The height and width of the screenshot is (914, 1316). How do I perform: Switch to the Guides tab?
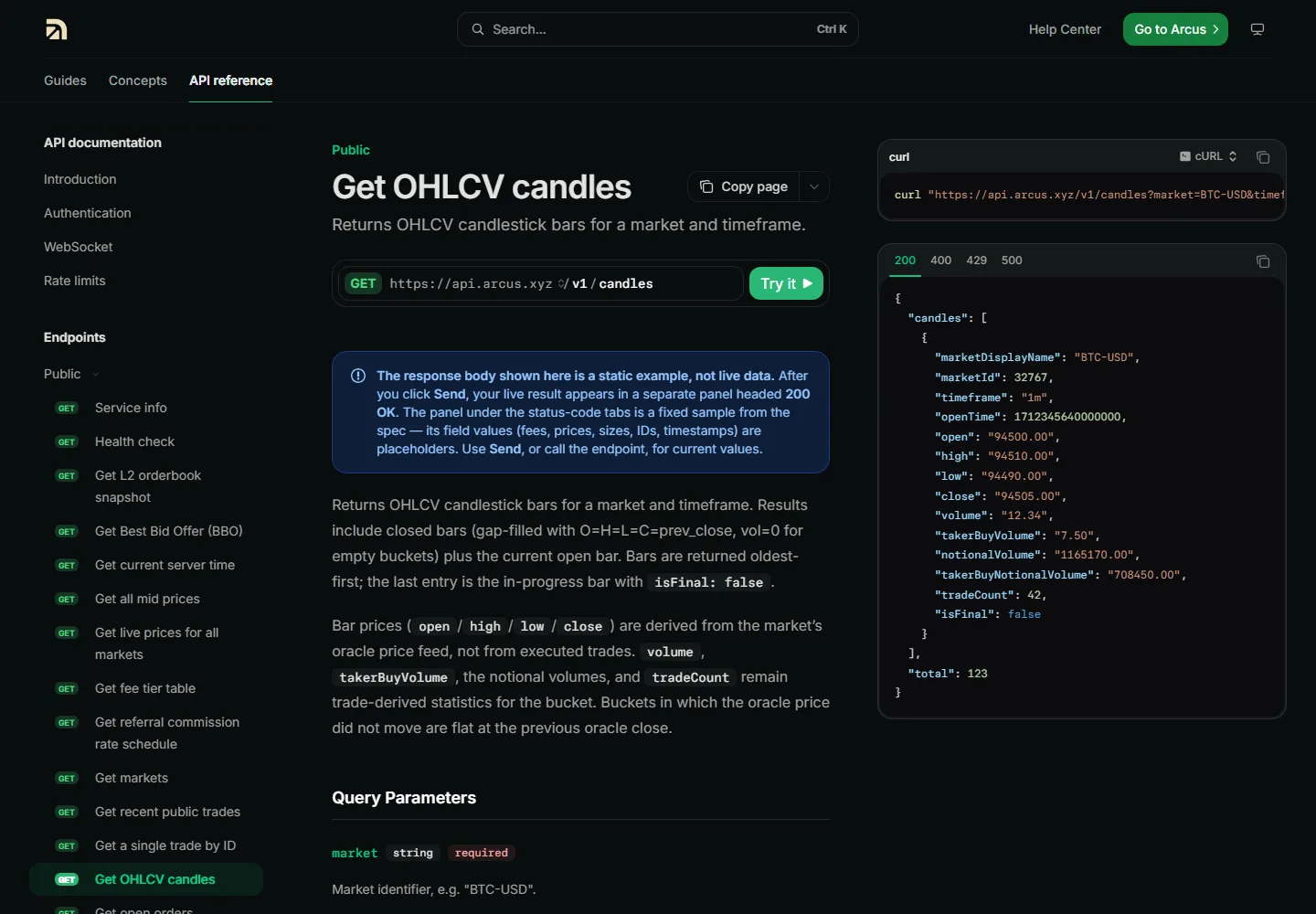65,80
